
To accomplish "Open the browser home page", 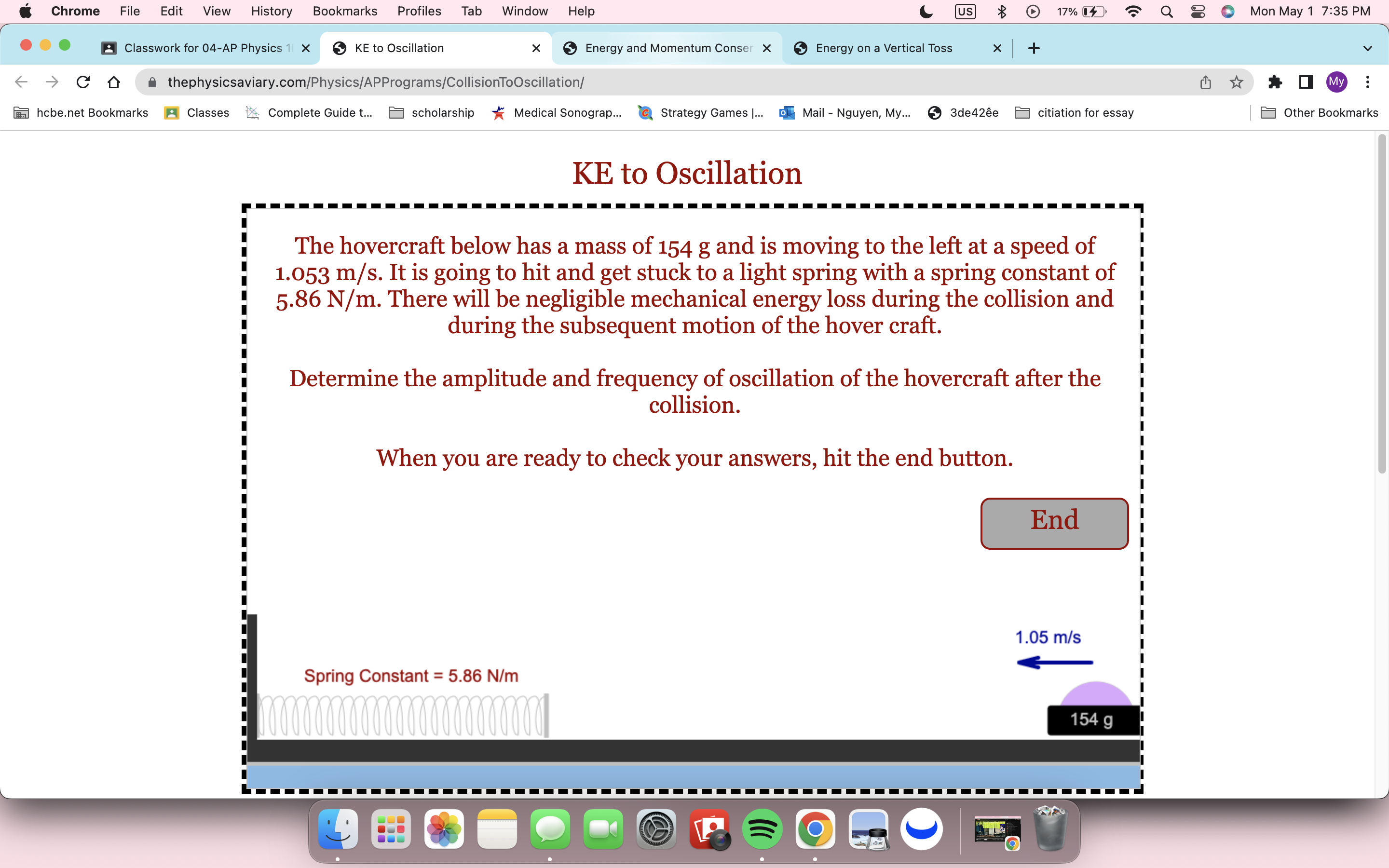I will (x=114, y=82).
